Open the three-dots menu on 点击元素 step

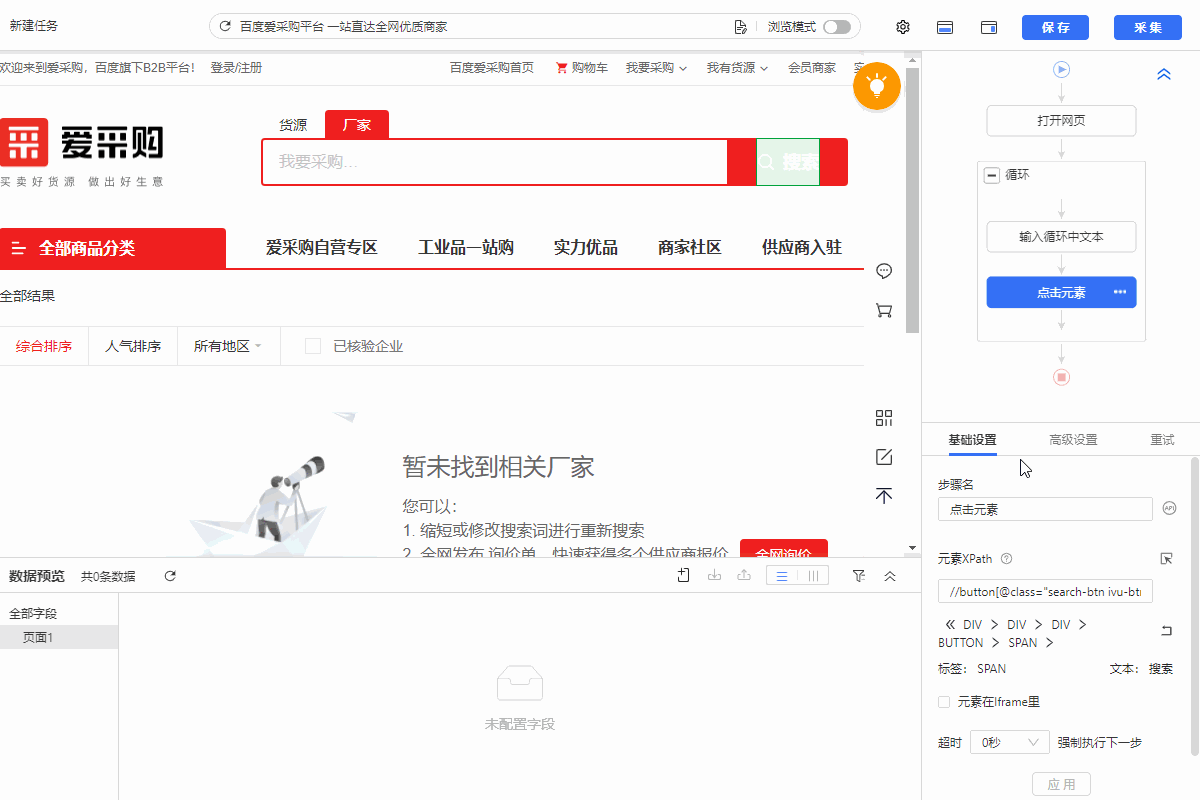pyautogui.click(x=1120, y=292)
